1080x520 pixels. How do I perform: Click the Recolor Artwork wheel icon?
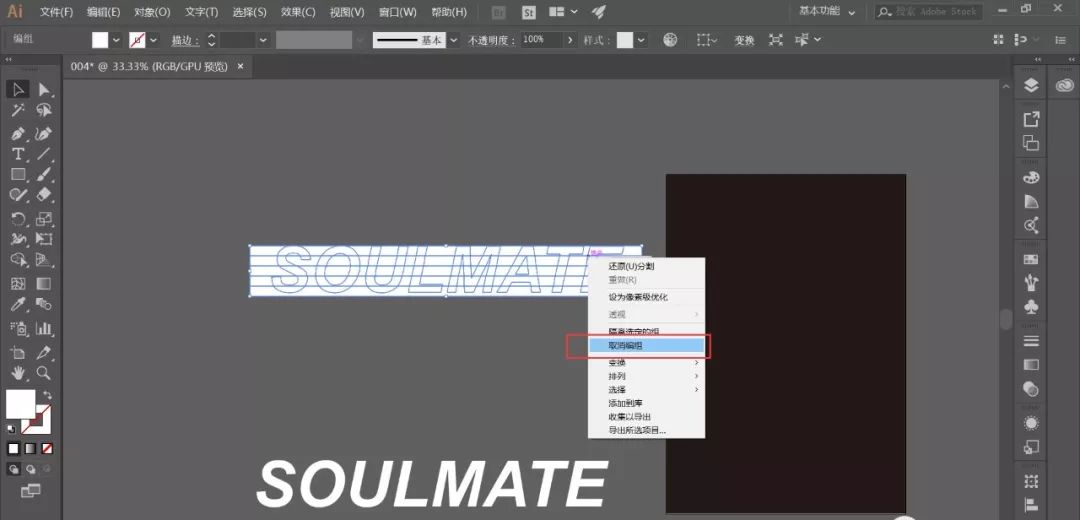670,40
